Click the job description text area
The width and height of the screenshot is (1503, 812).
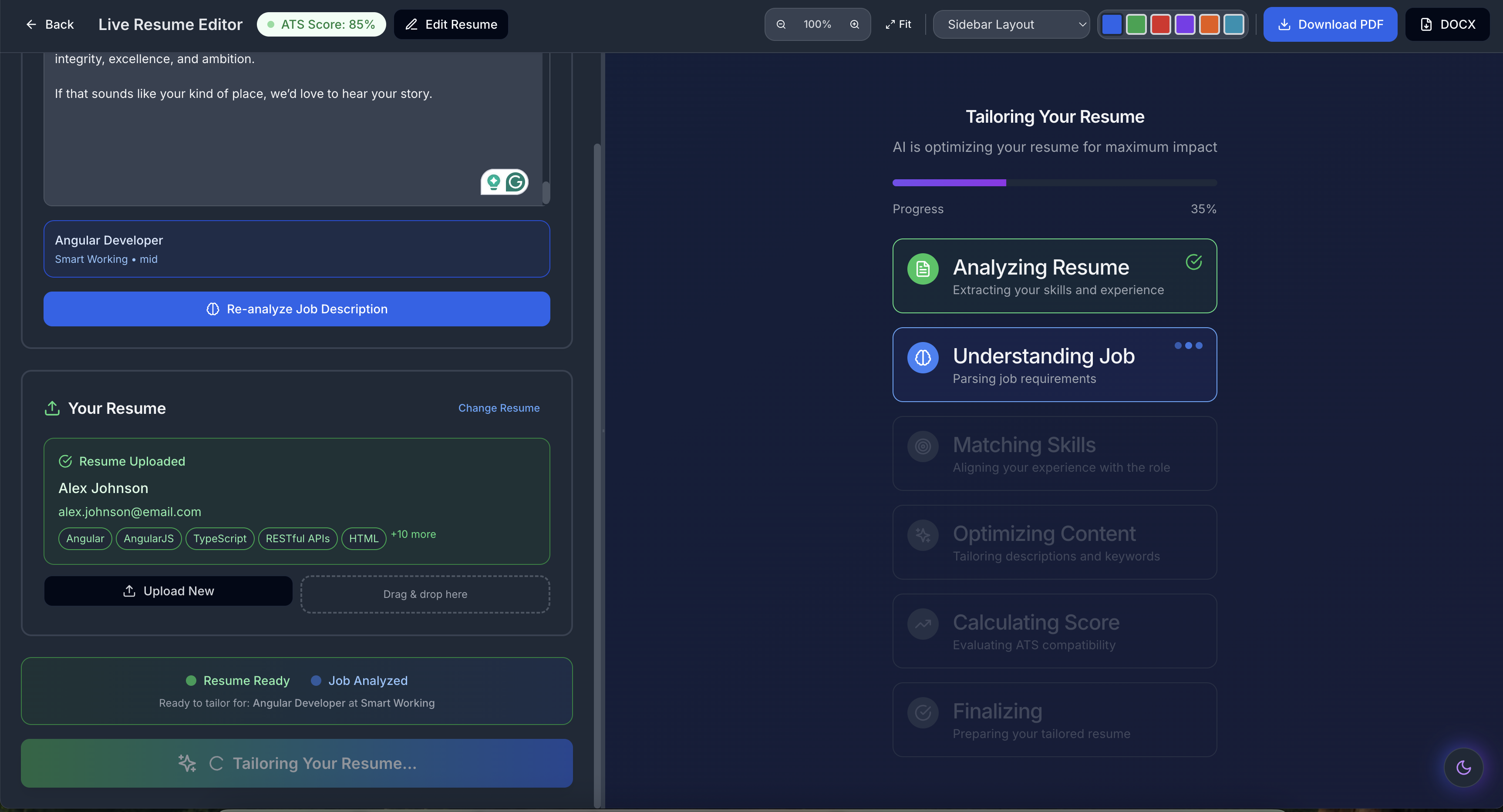(293, 129)
